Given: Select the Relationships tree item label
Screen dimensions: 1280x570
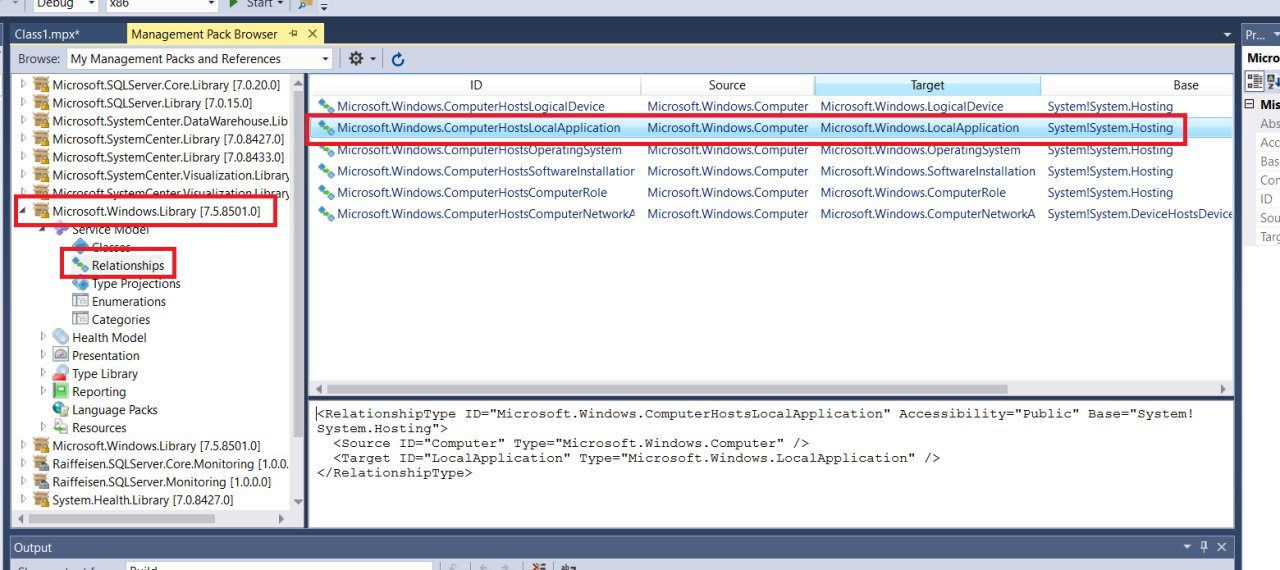Looking at the screenshot, I should [128, 265].
